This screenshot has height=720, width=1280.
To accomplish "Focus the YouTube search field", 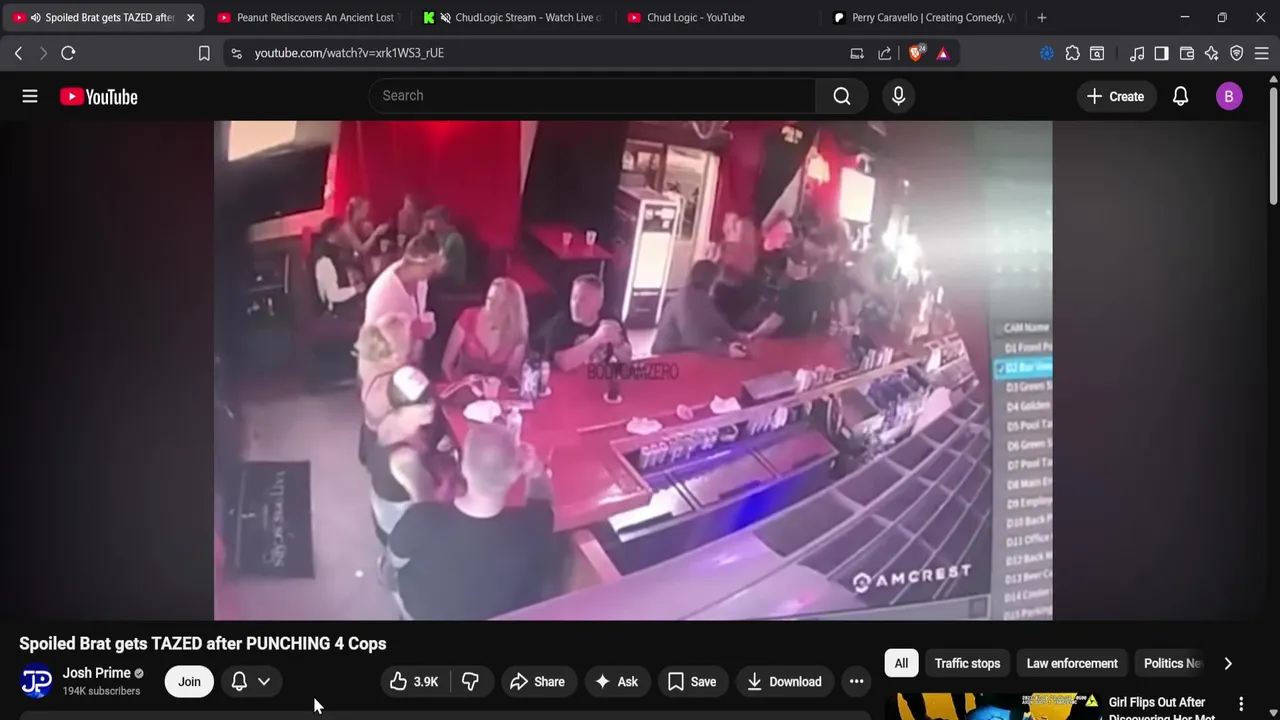I will pos(592,96).
